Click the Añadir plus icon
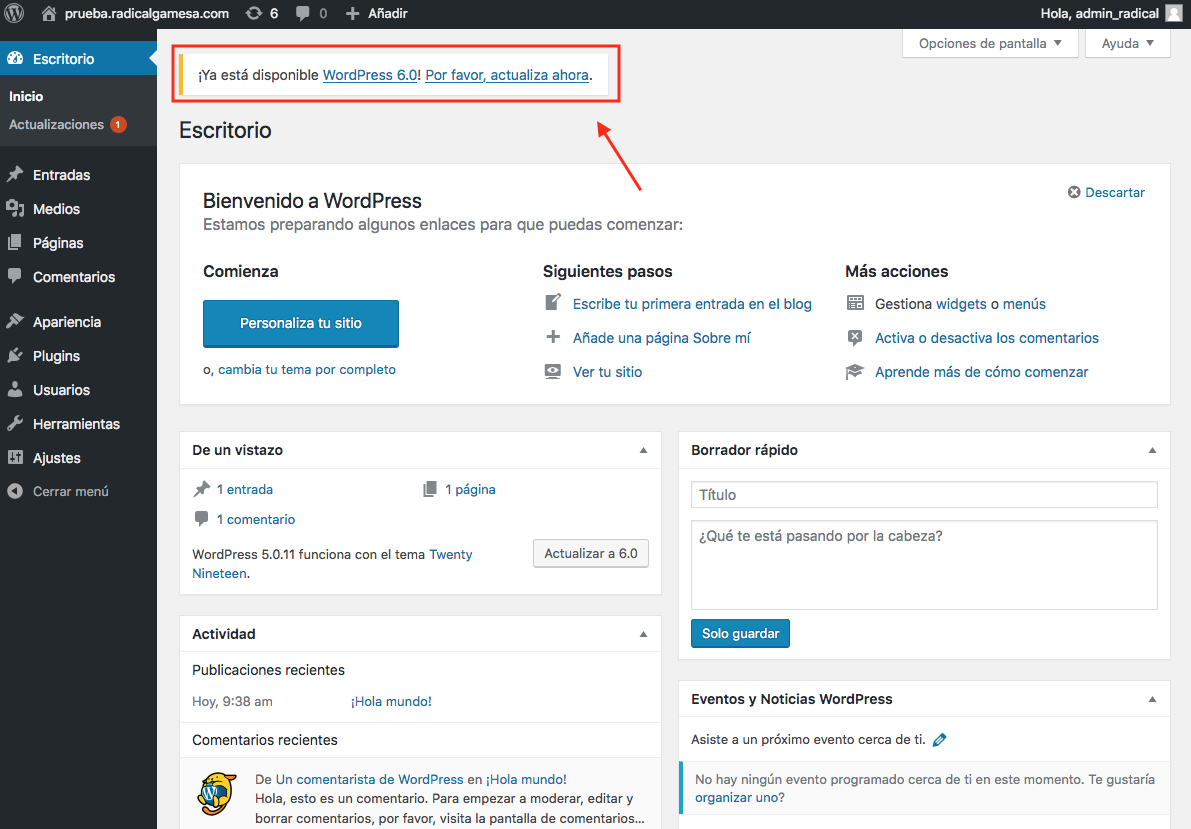Viewport: 1191px width, 829px height. point(352,13)
